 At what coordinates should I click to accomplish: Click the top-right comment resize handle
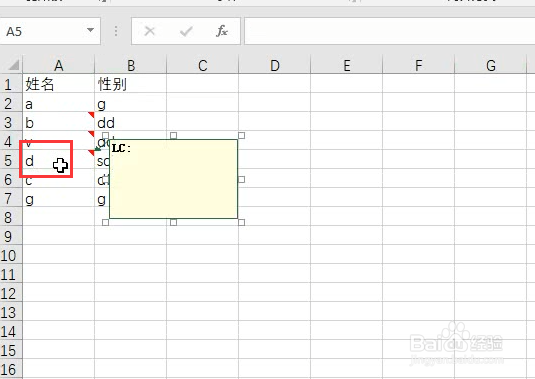tap(241, 136)
